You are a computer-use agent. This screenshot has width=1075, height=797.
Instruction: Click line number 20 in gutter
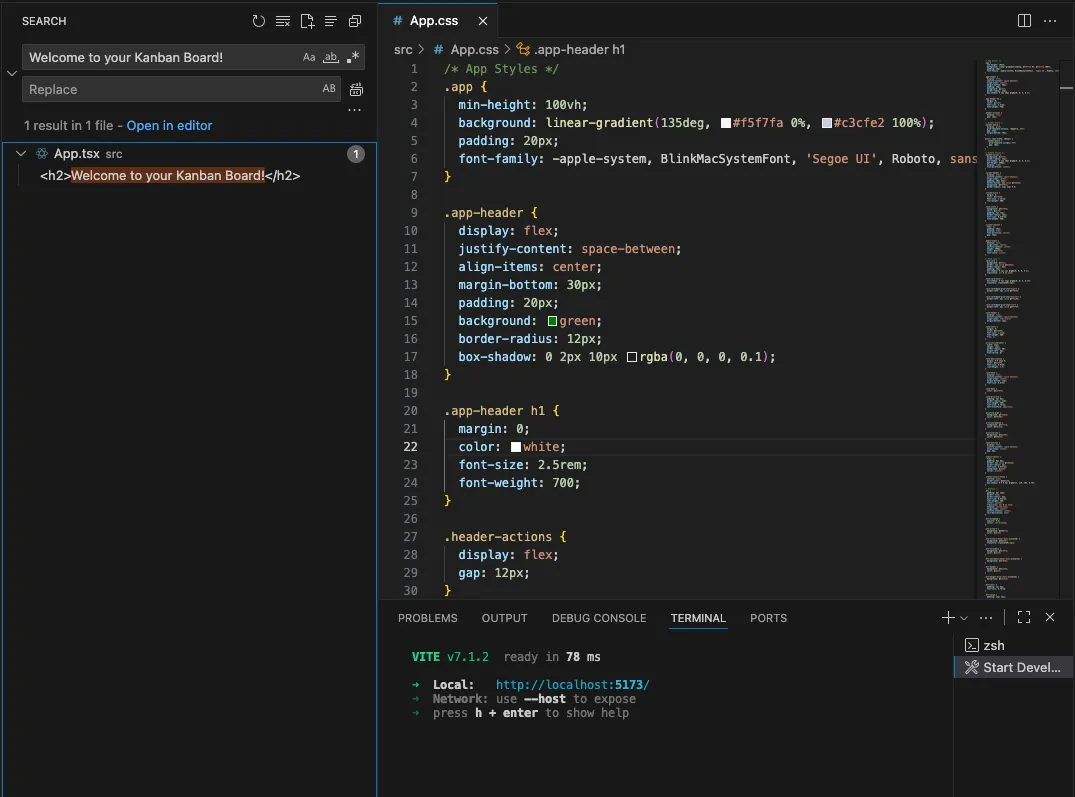click(x=410, y=411)
